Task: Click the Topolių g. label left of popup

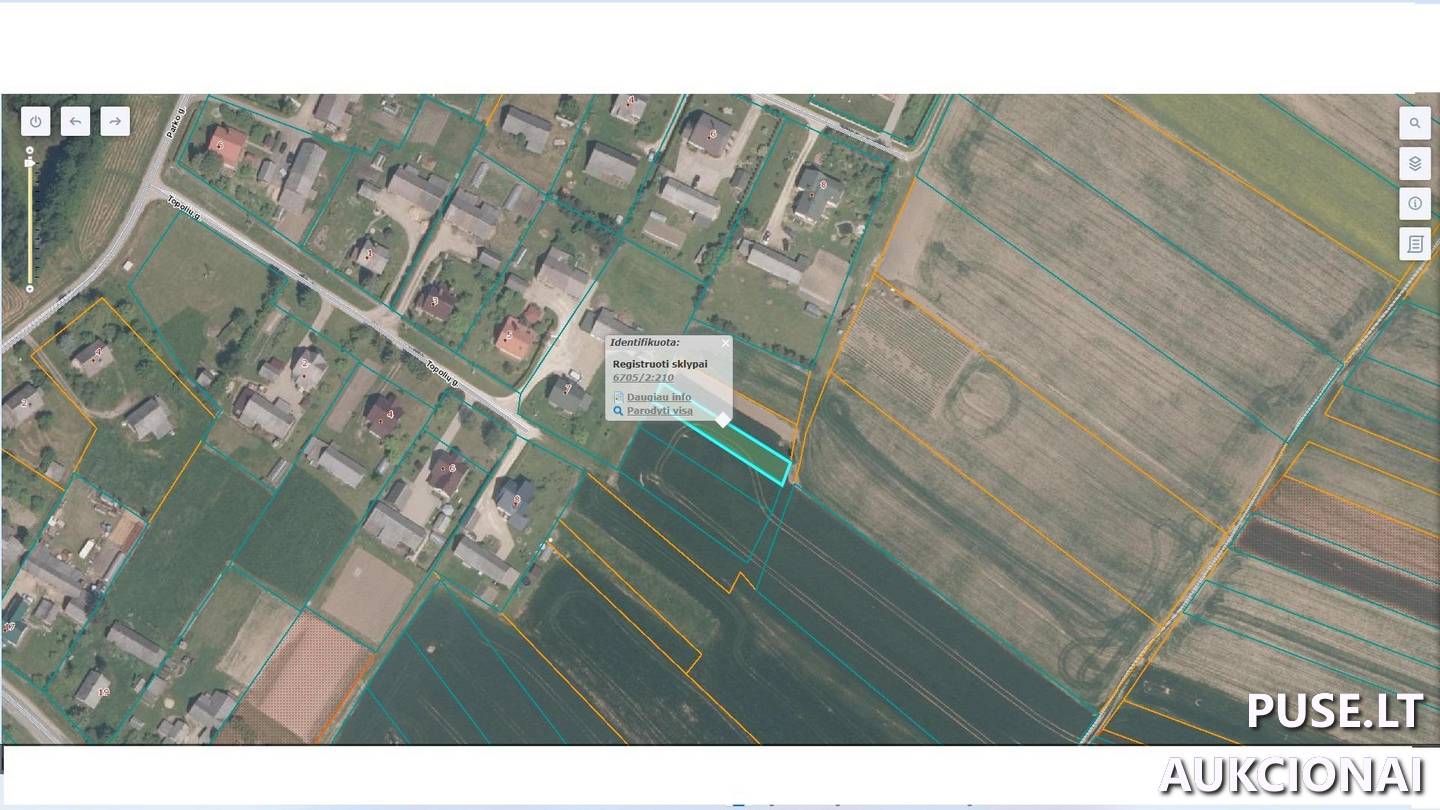Action: pos(441,373)
